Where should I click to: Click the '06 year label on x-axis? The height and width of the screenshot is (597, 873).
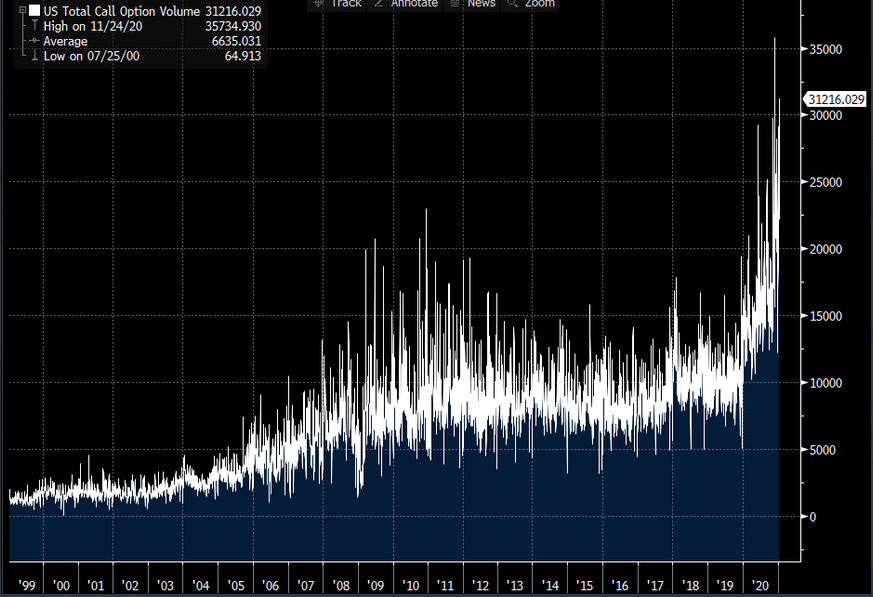(x=271, y=586)
